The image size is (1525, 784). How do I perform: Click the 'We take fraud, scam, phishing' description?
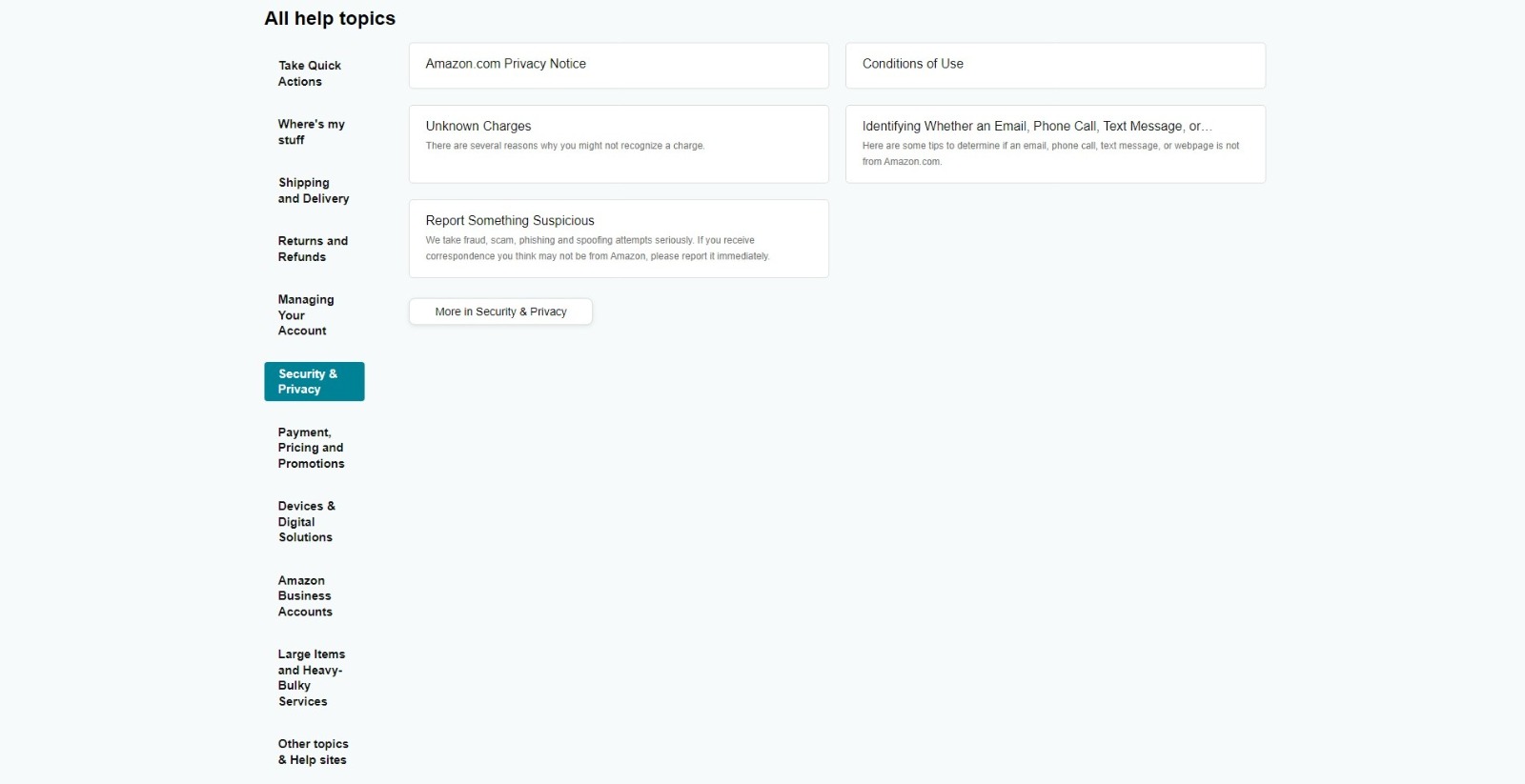point(597,248)
